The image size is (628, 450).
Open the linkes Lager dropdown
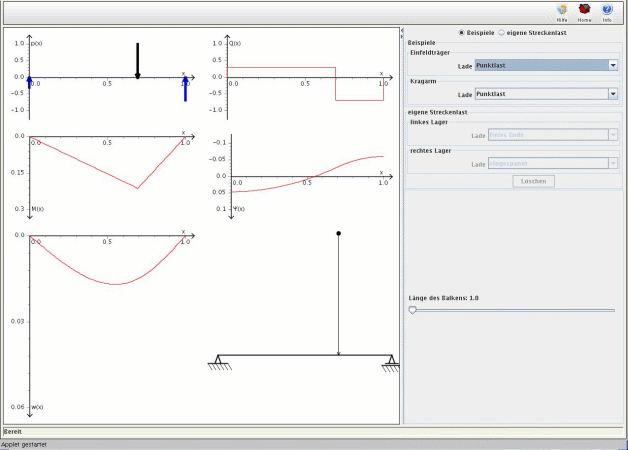[552, 135]
